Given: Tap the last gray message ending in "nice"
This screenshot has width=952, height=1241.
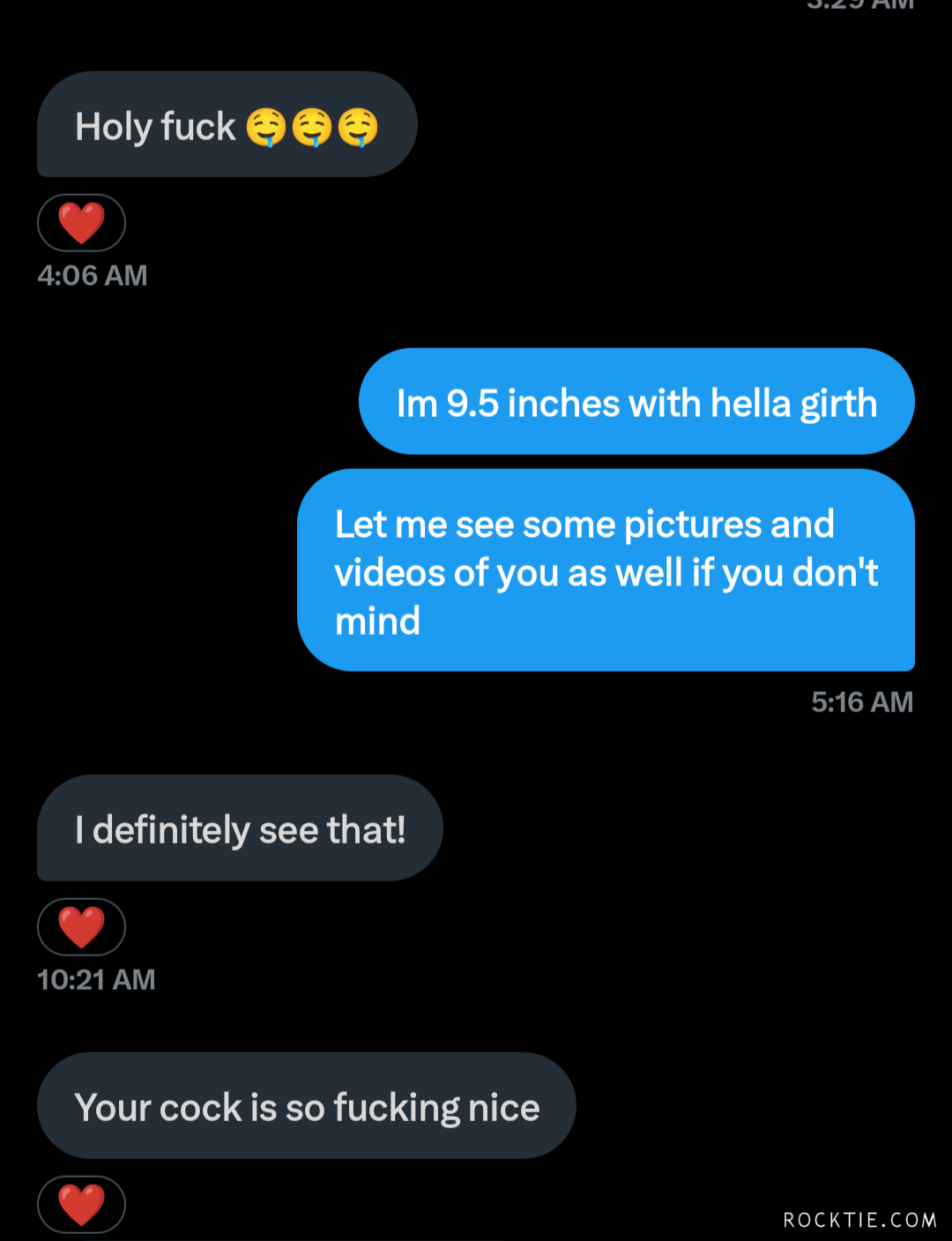Looking at the screenshot, I should [307, 1107].
